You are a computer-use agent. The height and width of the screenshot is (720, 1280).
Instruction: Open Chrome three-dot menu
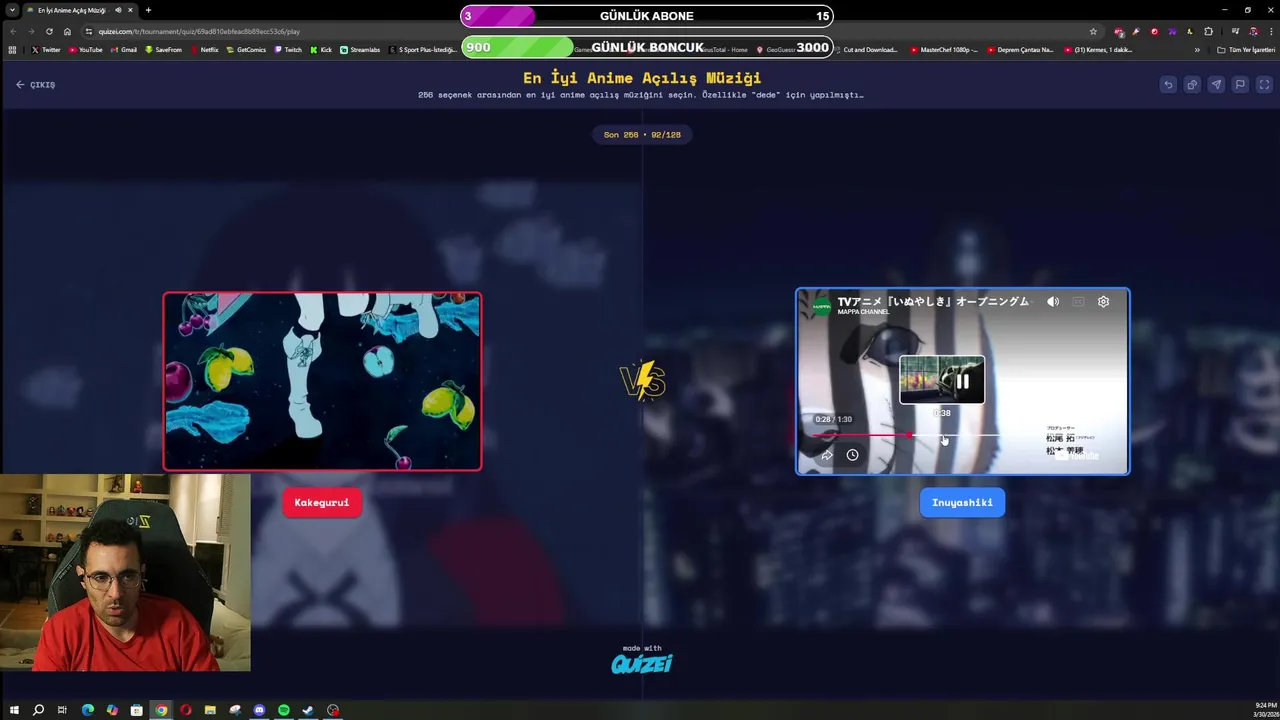(1270, 31)
